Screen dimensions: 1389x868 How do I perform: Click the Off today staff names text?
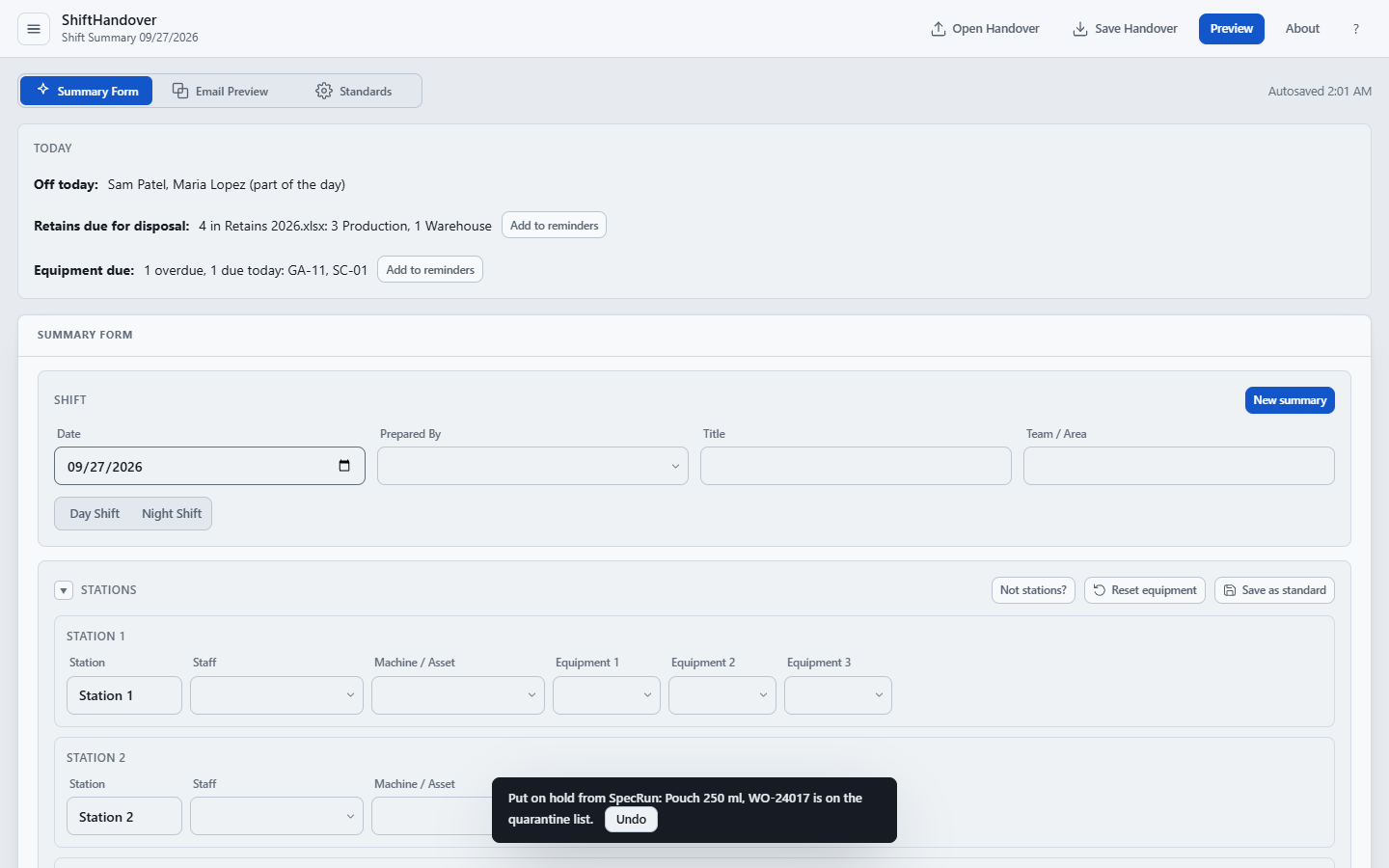(227, 184)
